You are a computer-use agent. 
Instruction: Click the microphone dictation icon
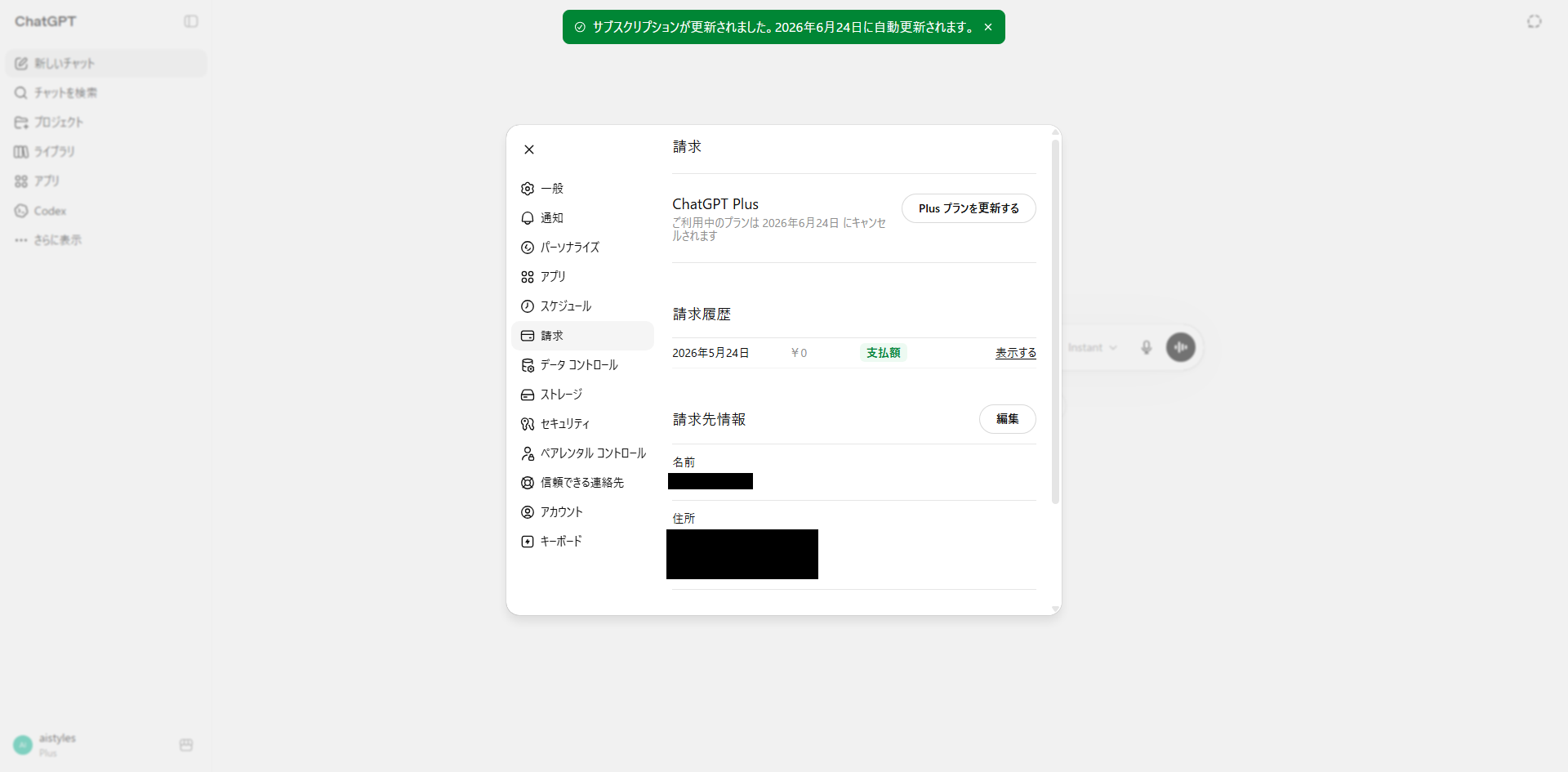[x=1147, y=347]
